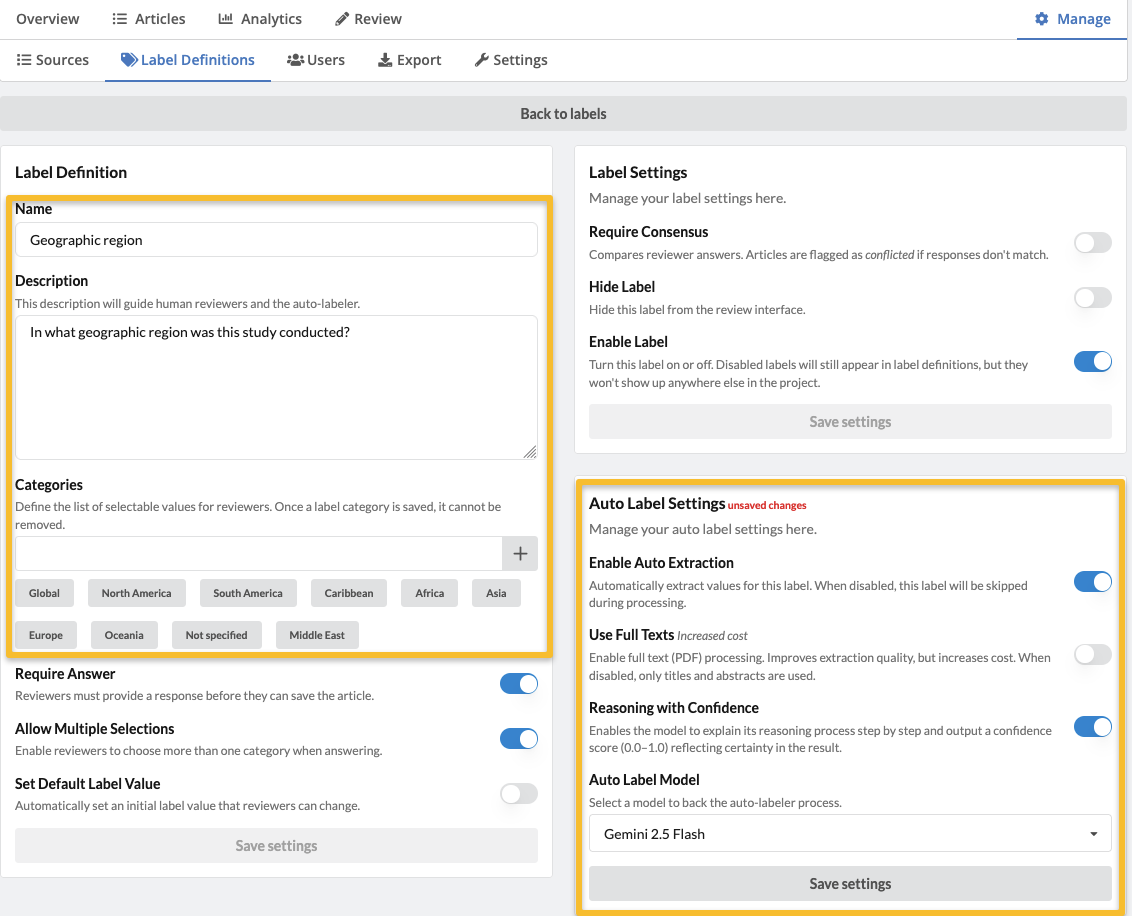Viewport: 1132px width, 916px height.
Task: Click the Manage gear icon
Action: 1042,19
